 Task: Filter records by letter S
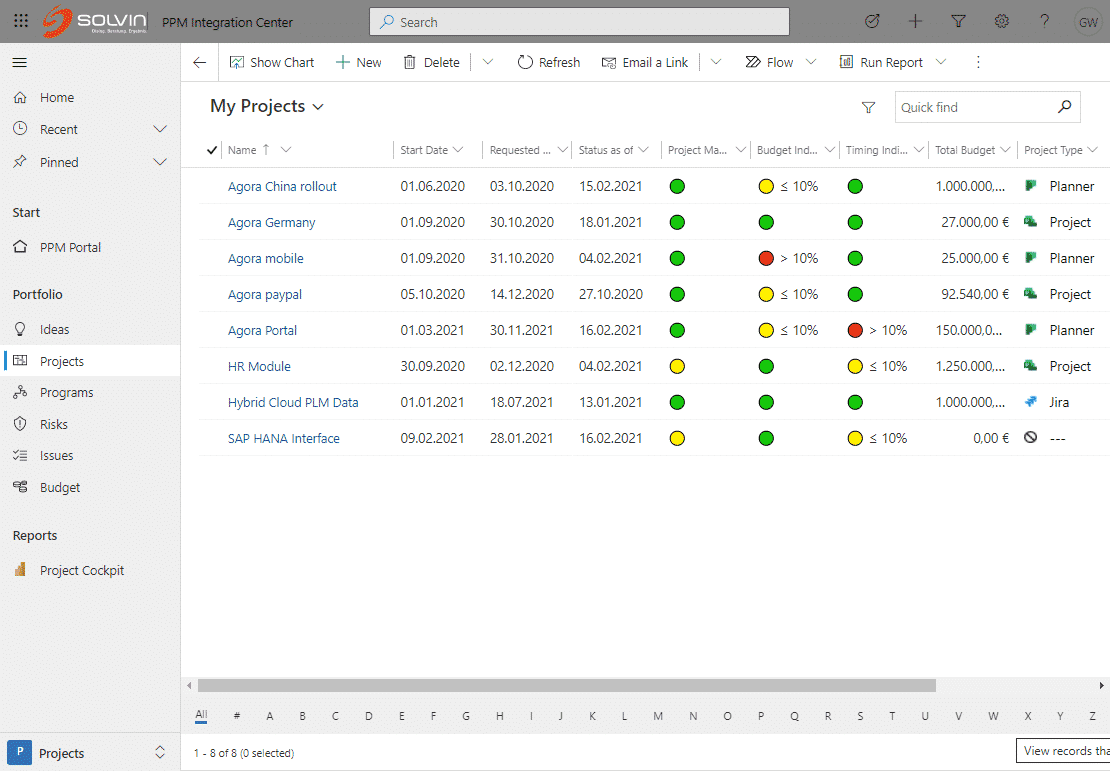pos(860,716)
